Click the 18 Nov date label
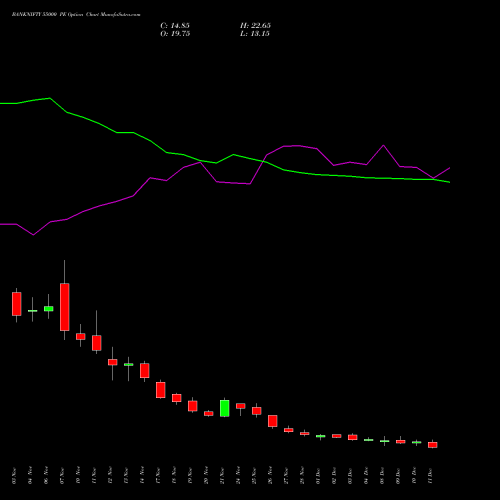The height and width of the screenshot is (500, 500). click(174, 476)
